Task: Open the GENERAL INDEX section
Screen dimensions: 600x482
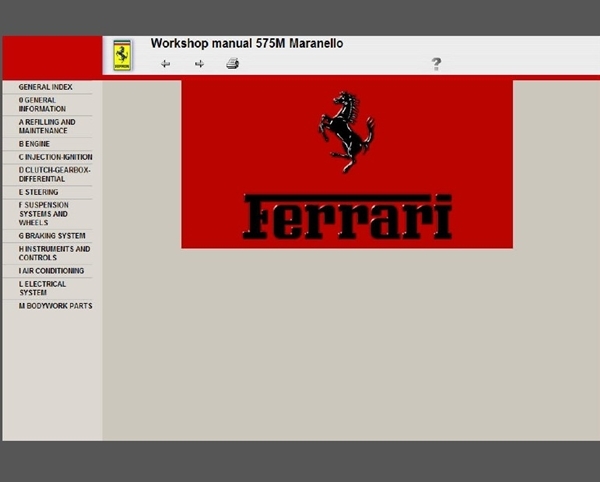Action: pyautogui.click(x=46, y=87)
